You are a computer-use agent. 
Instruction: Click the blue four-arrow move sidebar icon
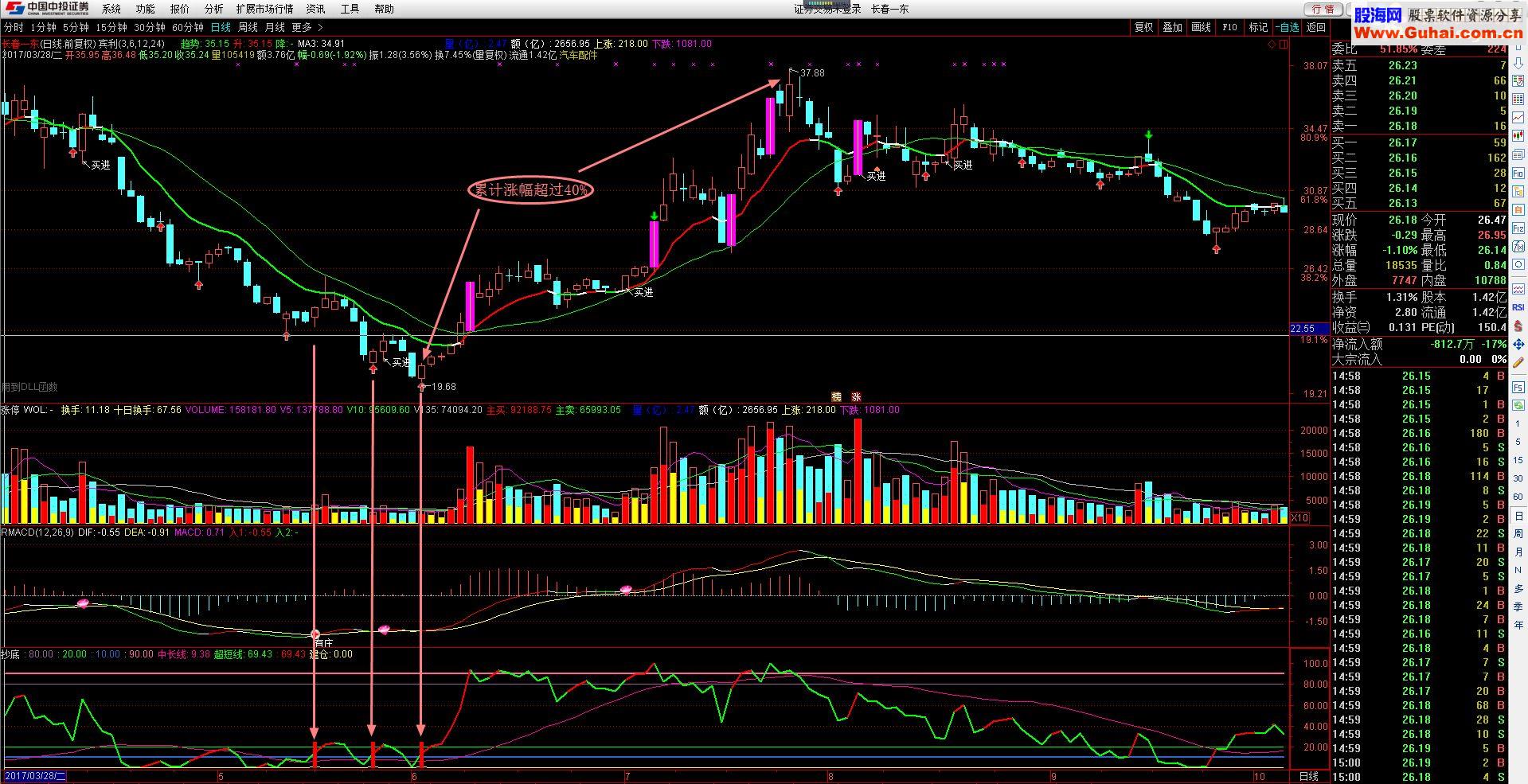pyautogui.click(x=1518, y=344)
